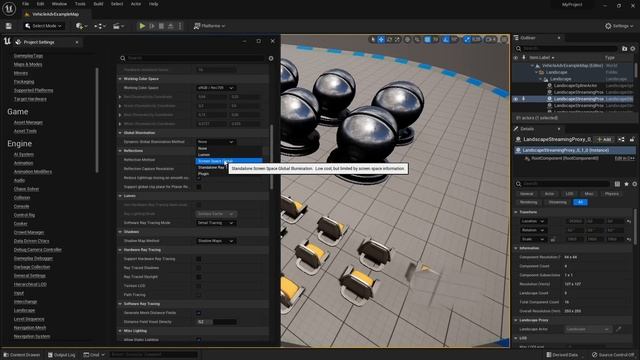
Task: Click the Unreal Engine logo at top left
Action: [9, 8]
